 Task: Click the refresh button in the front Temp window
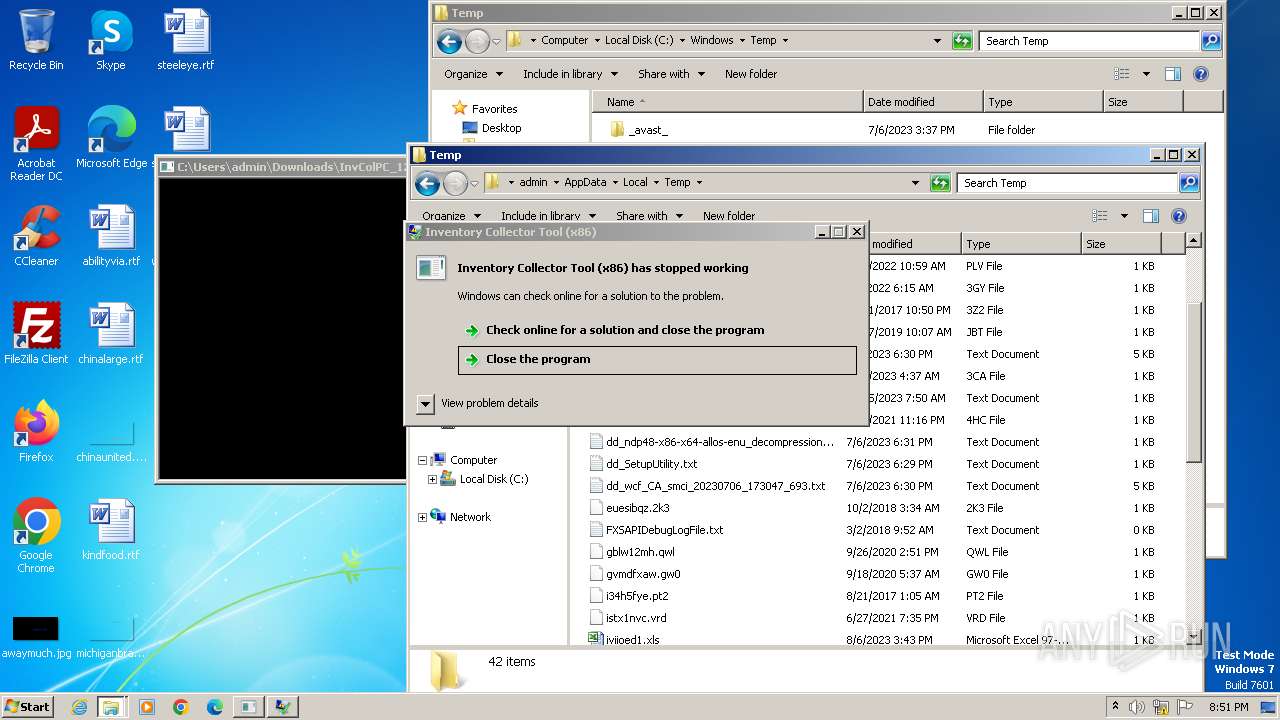point(940,183)
